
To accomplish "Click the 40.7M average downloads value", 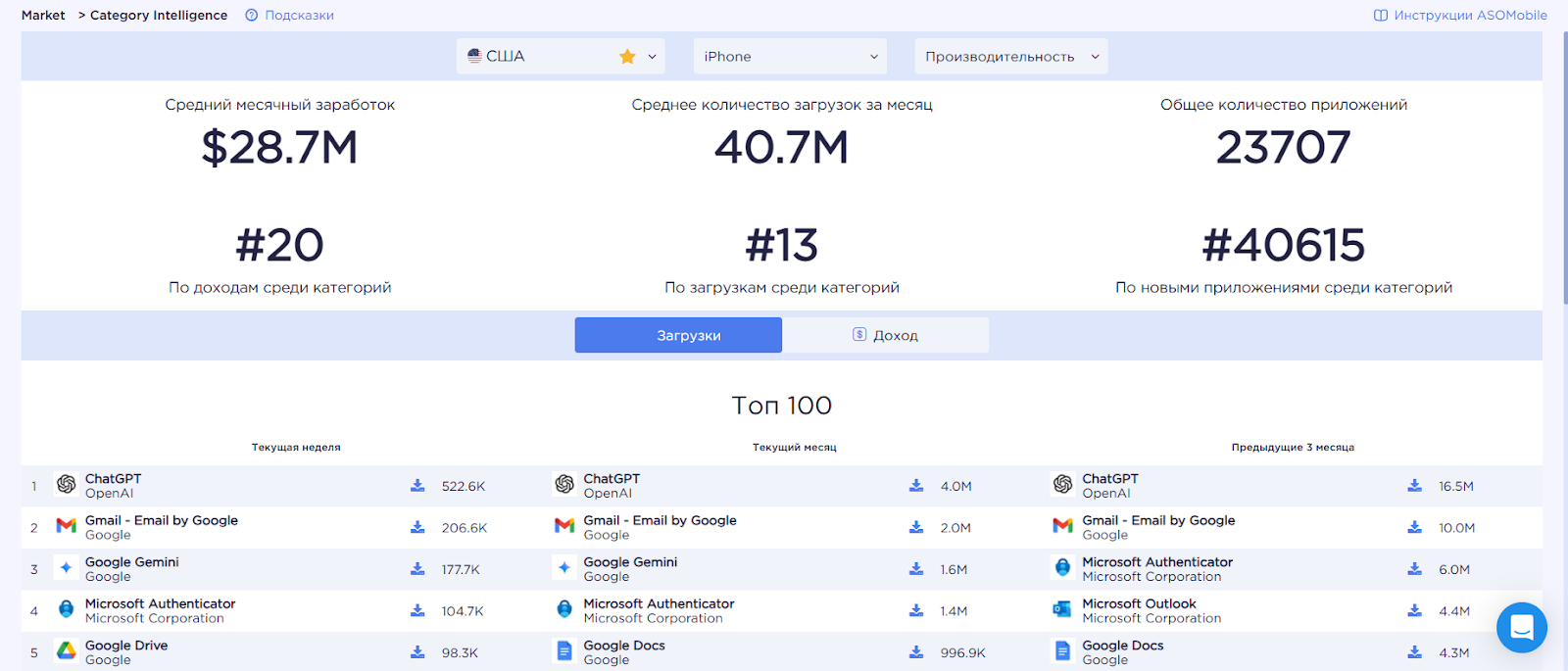I will click(x=781, y=148).
